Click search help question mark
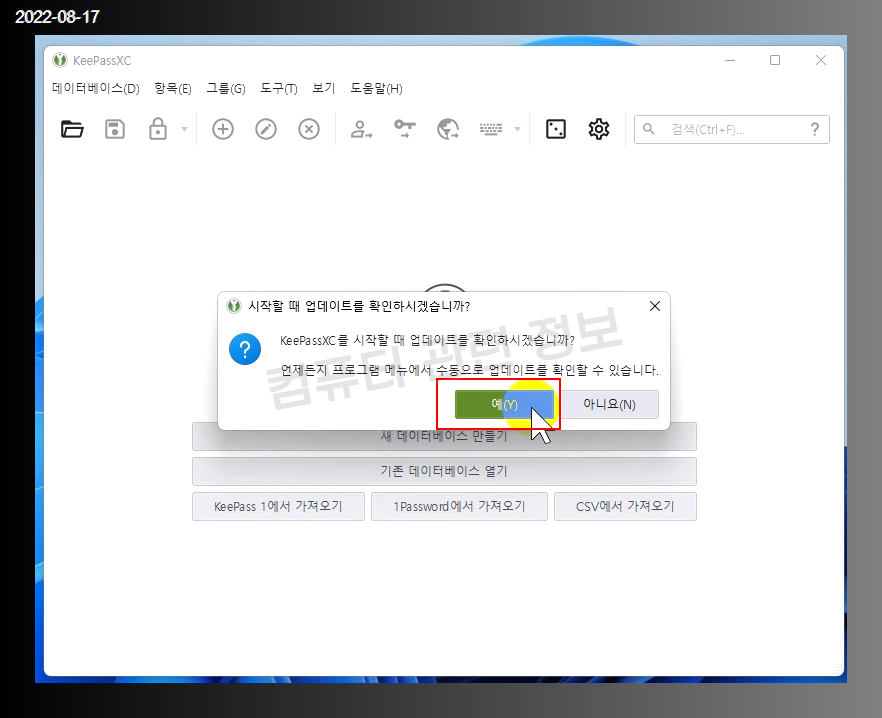882x718 pixels. pos(814,129)
